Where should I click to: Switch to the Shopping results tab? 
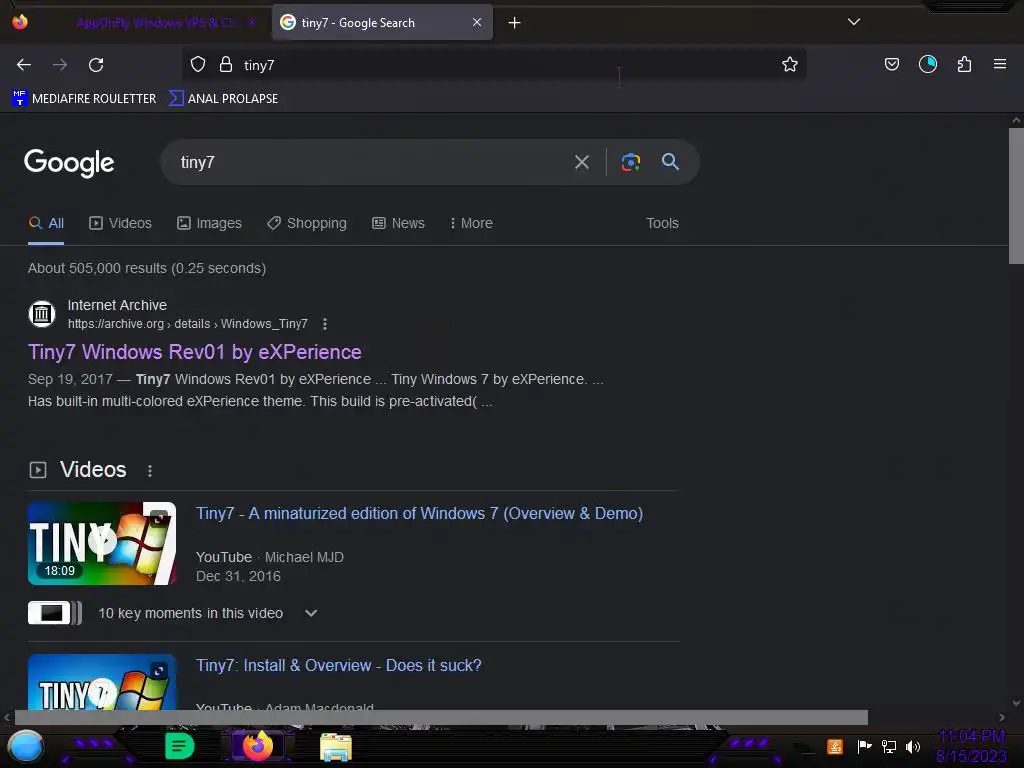[x=306, y=223]
